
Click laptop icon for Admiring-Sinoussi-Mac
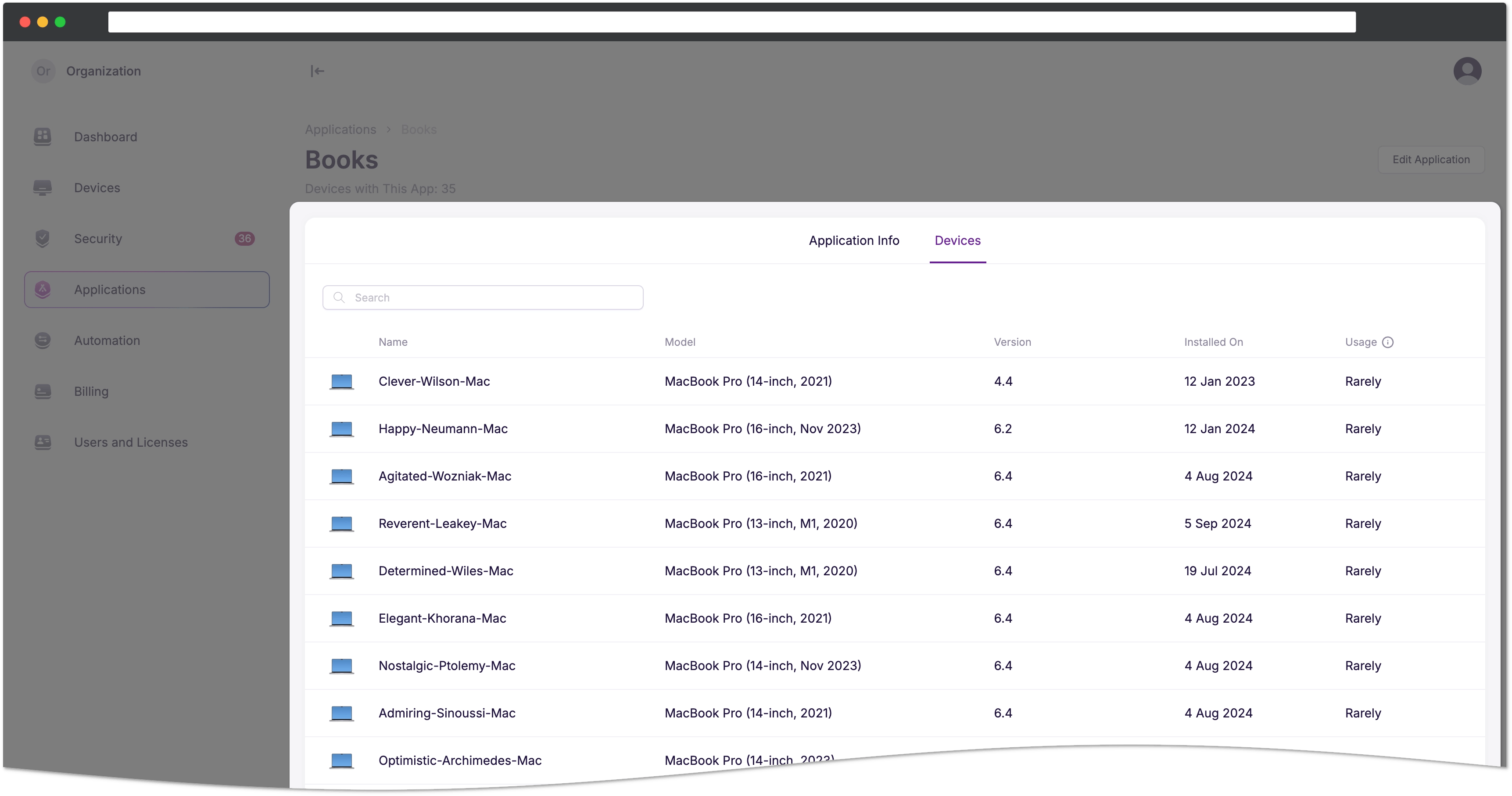click(342, 713)
